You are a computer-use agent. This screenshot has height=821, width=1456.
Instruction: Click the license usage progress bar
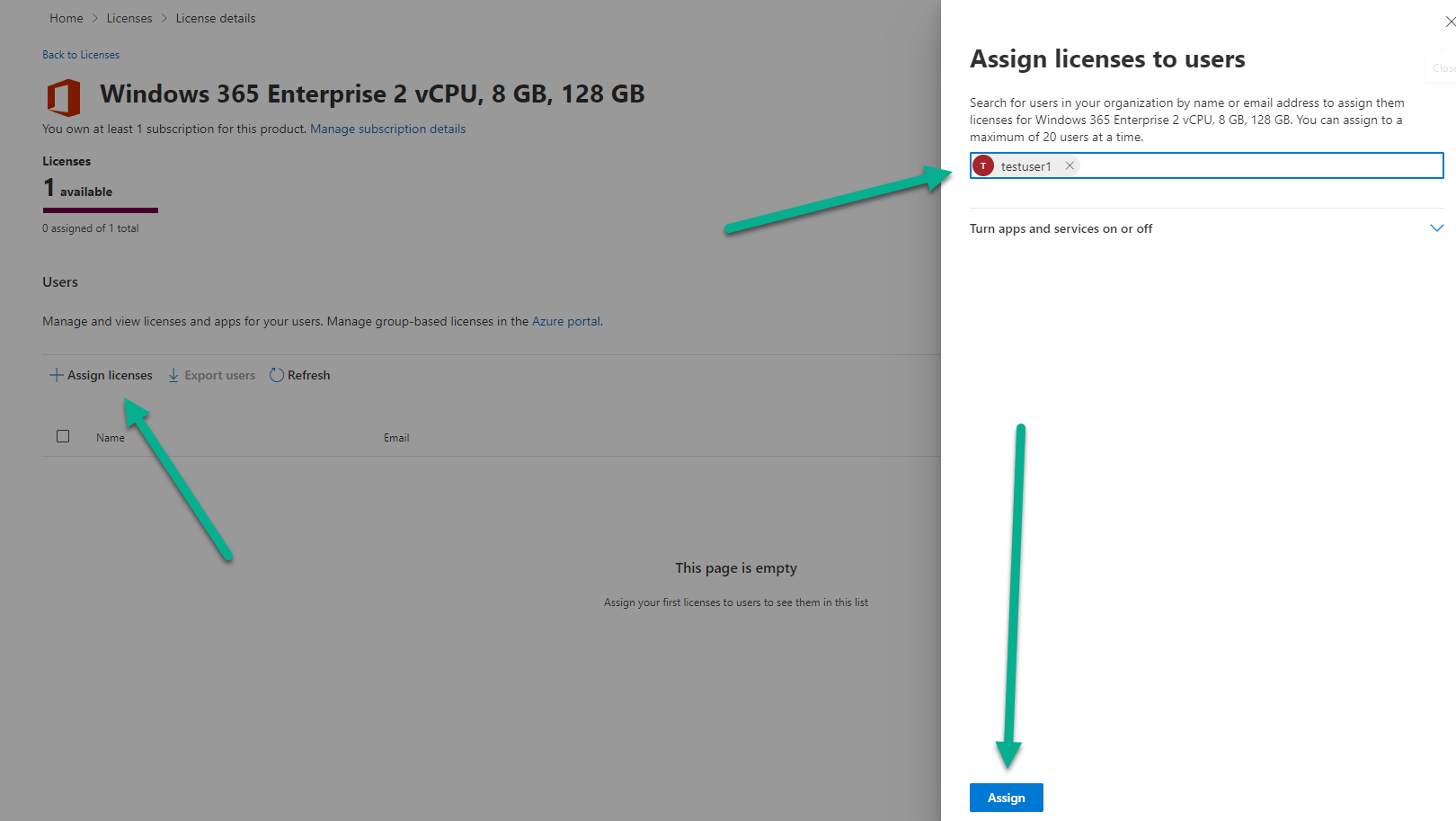click(x=101, y=210)
